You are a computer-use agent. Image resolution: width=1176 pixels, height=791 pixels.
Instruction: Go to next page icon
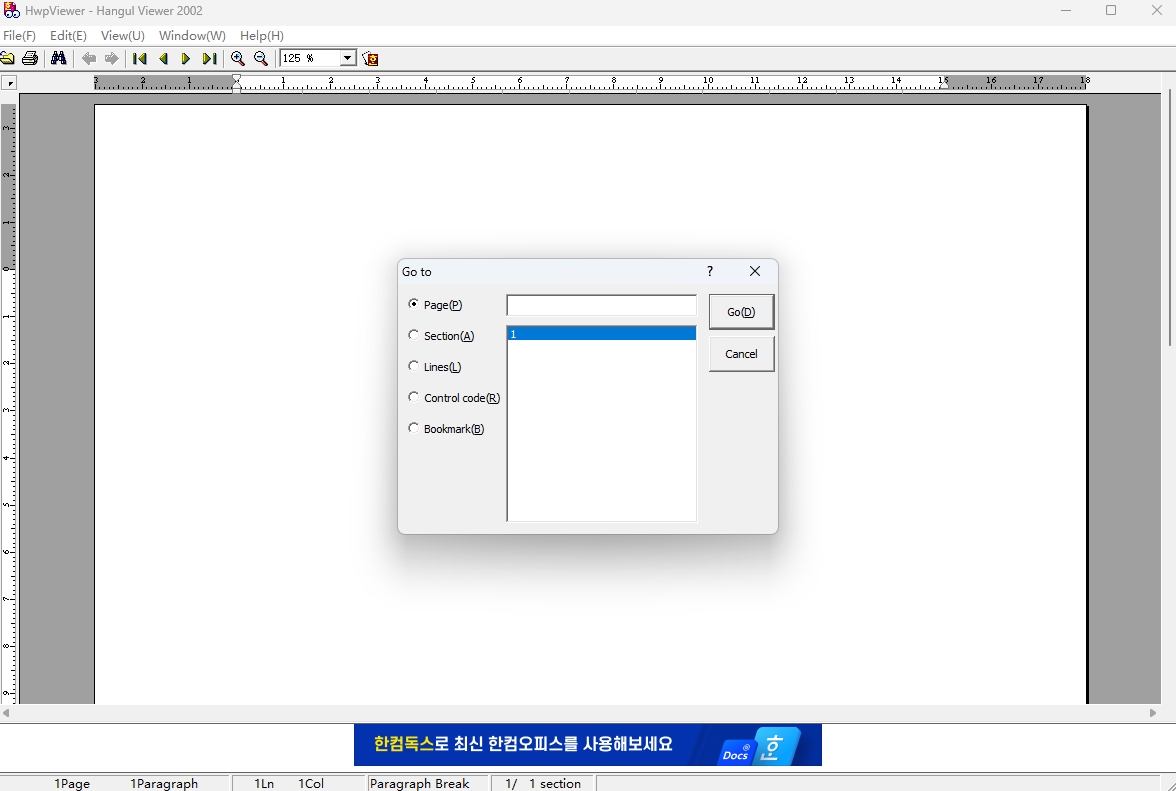point(186,58)
